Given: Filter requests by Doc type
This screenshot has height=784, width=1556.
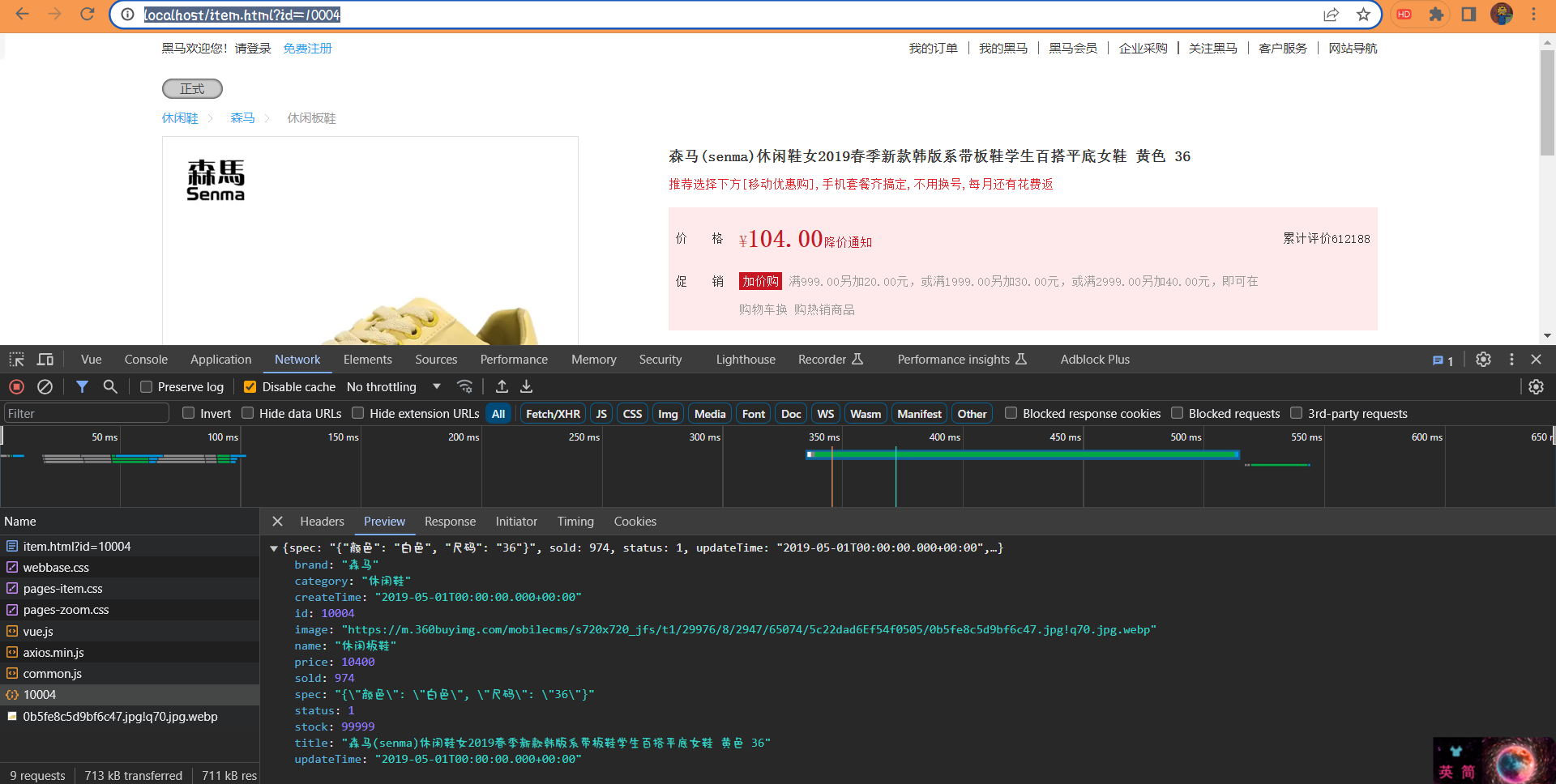Looking at the screenshot, I should [791, 414].
